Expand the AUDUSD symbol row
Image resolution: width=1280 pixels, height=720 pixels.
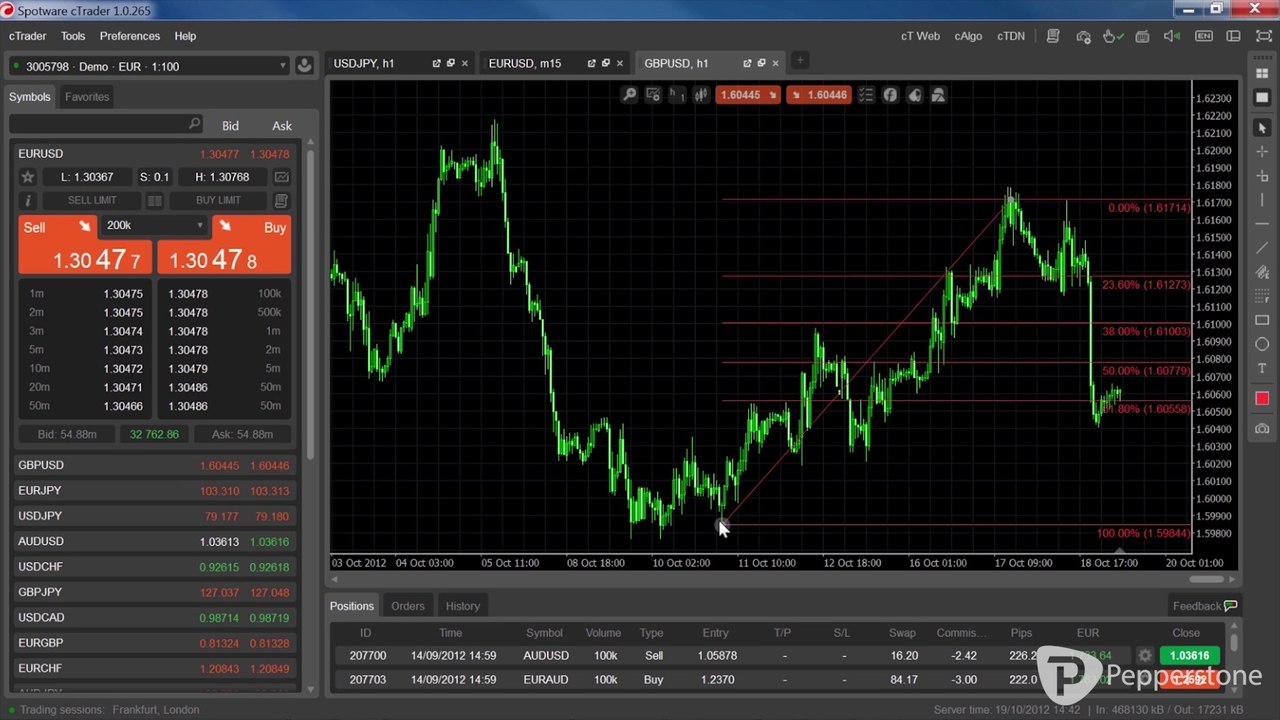click(155, 541)
